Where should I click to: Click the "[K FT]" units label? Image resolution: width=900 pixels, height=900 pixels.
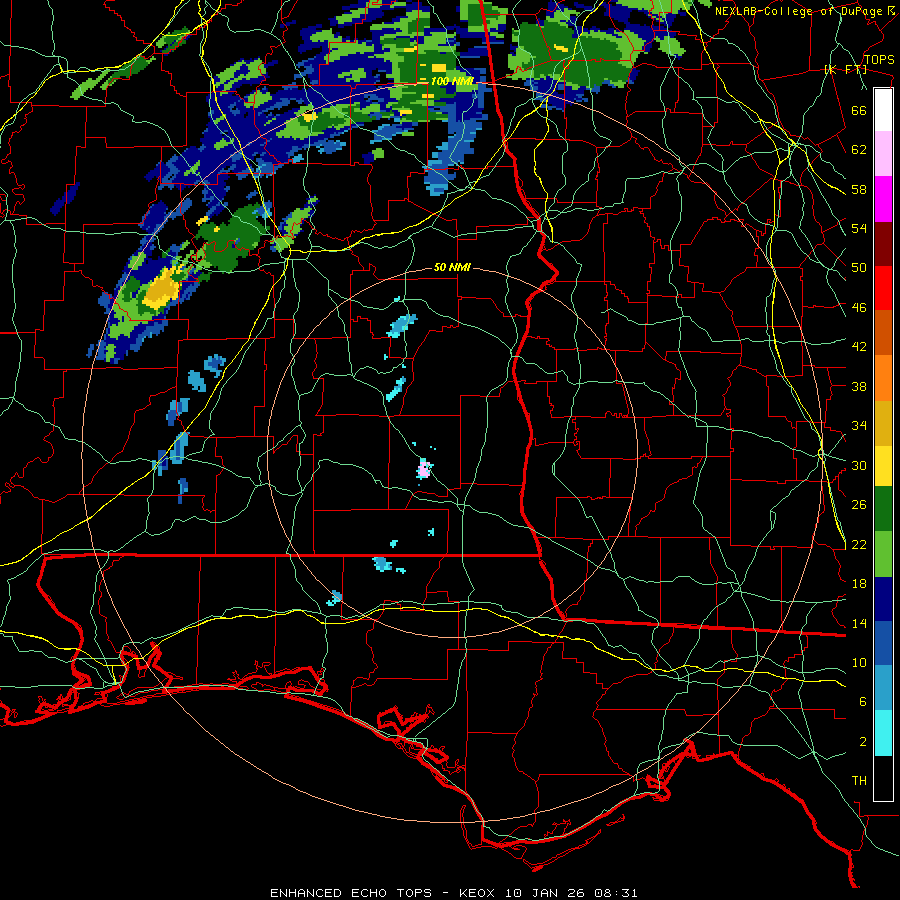pos(845,70)
